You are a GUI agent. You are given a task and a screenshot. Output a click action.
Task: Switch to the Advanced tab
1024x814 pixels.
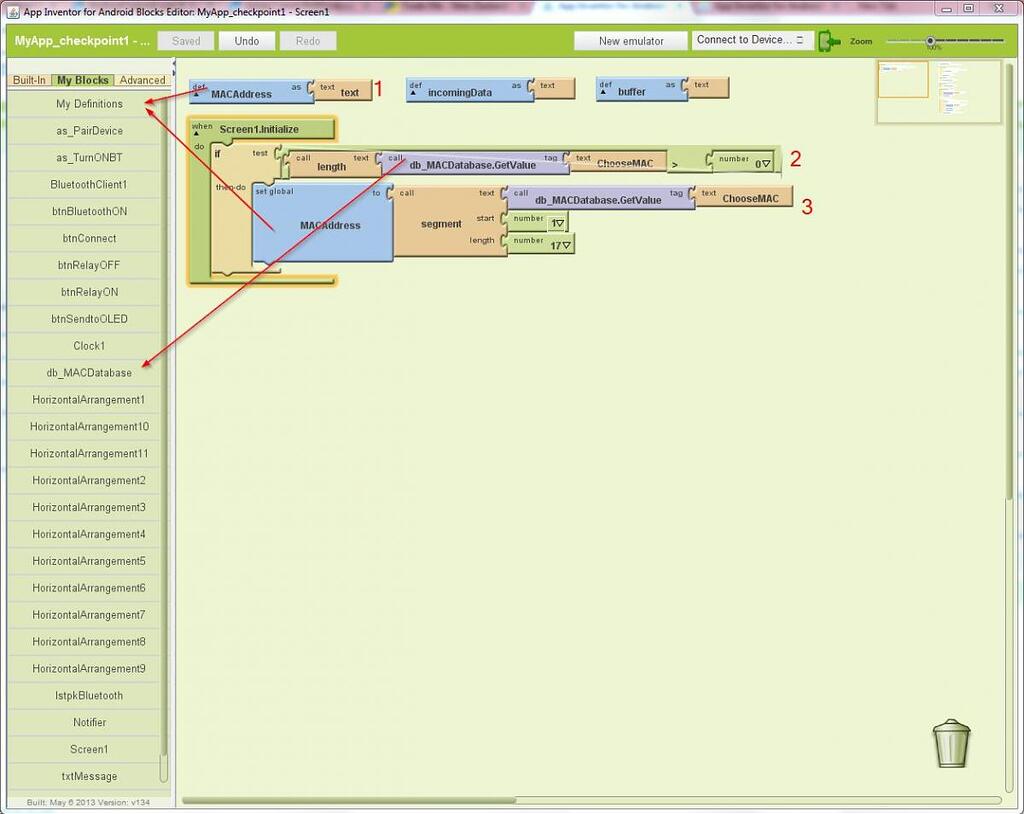[142, 80]
